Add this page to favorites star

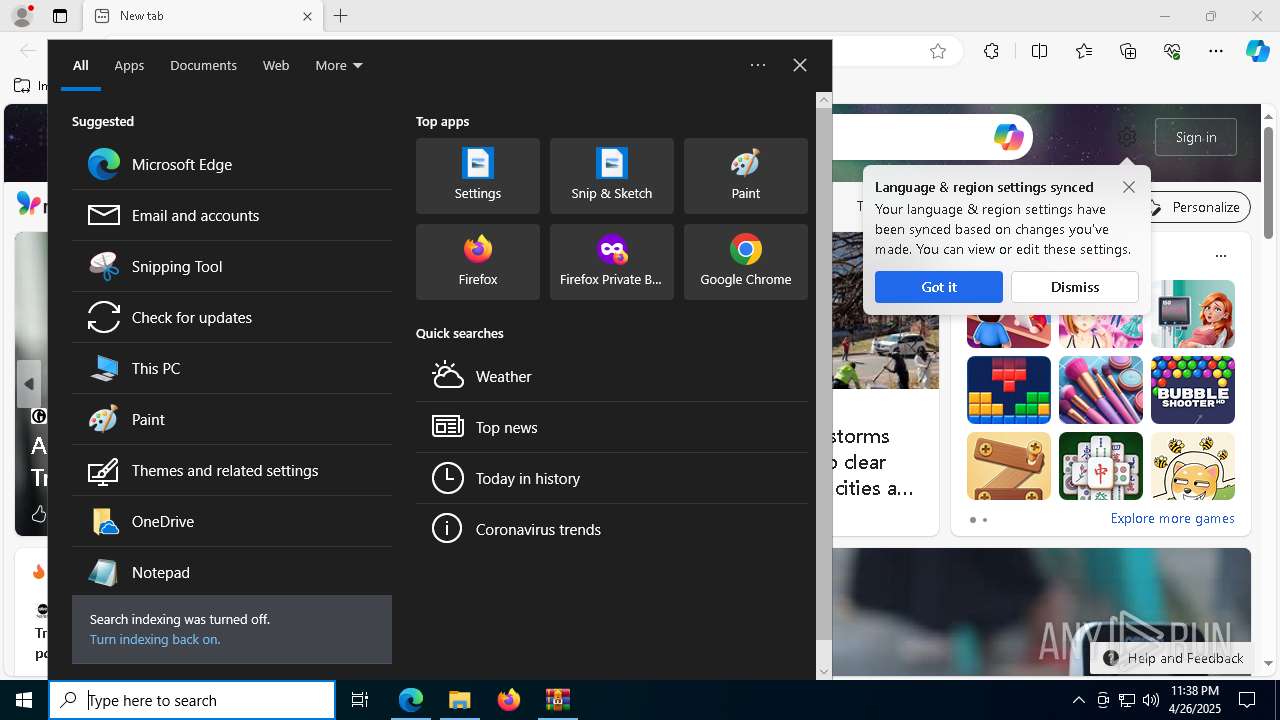pos(938,51)
